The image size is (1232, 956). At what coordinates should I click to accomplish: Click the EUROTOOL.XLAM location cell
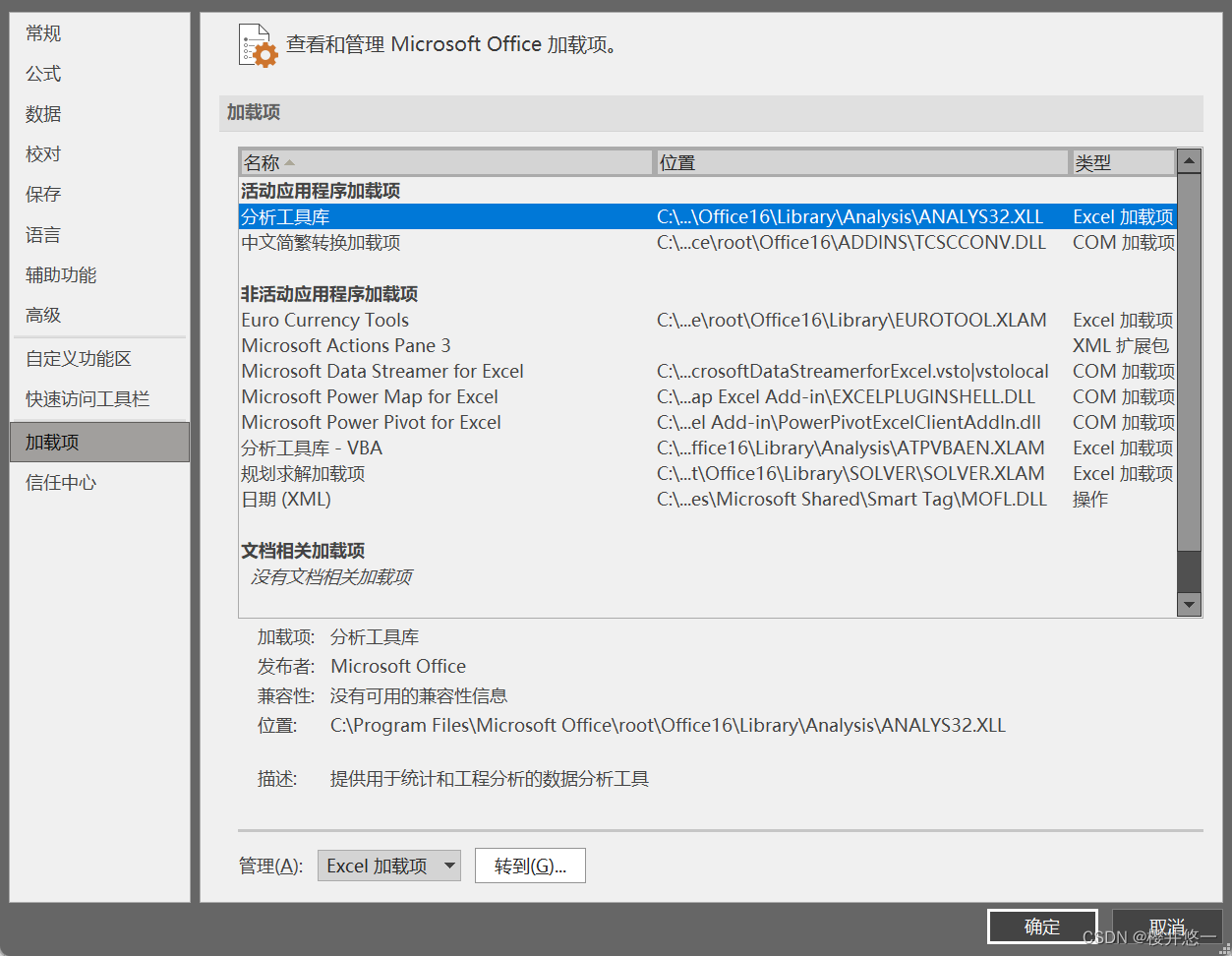851,320
